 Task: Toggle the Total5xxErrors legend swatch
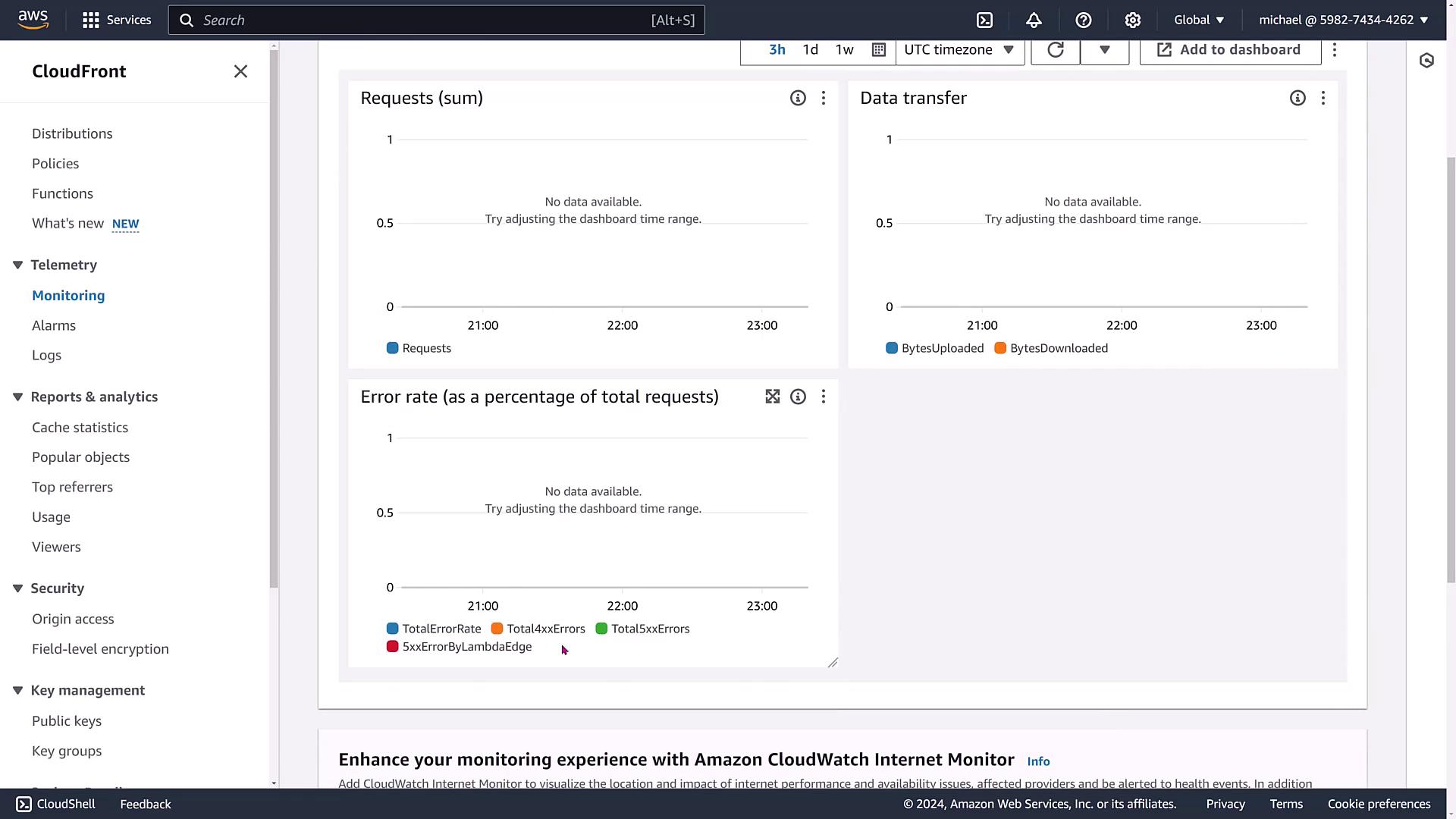(x=601, y=629)
